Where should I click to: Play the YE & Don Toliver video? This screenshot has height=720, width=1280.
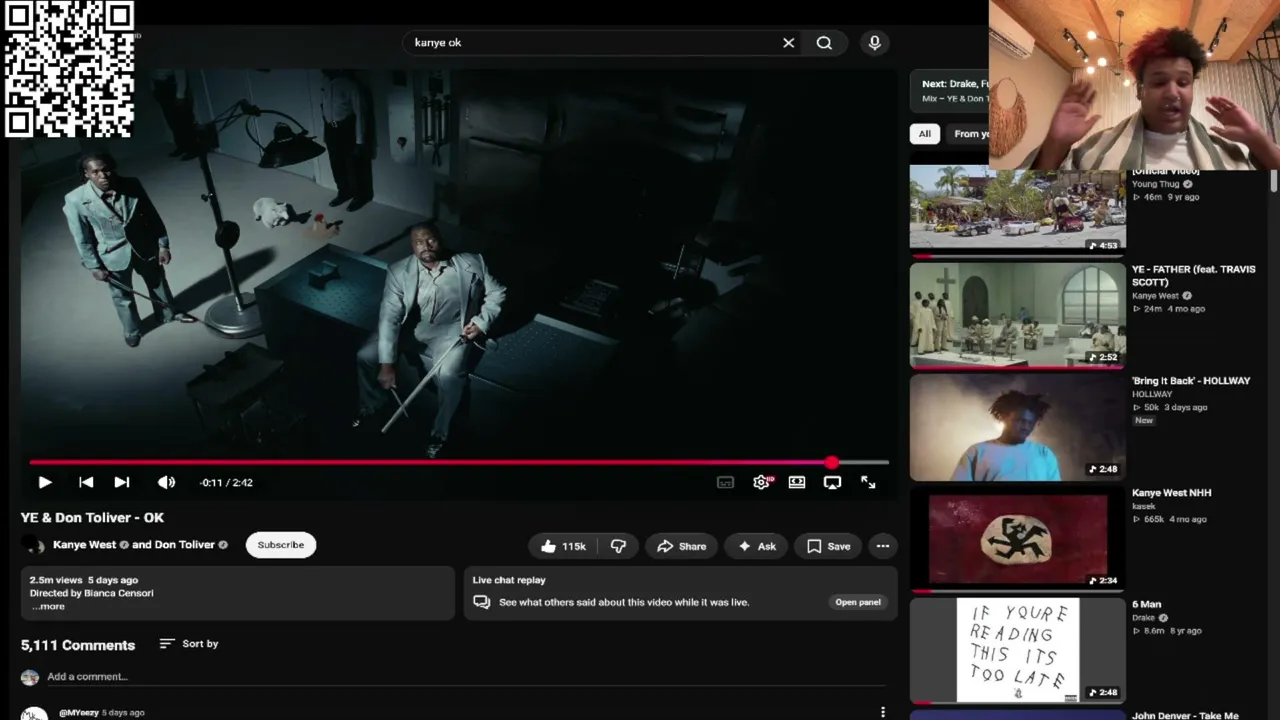[x=45, y=482]
